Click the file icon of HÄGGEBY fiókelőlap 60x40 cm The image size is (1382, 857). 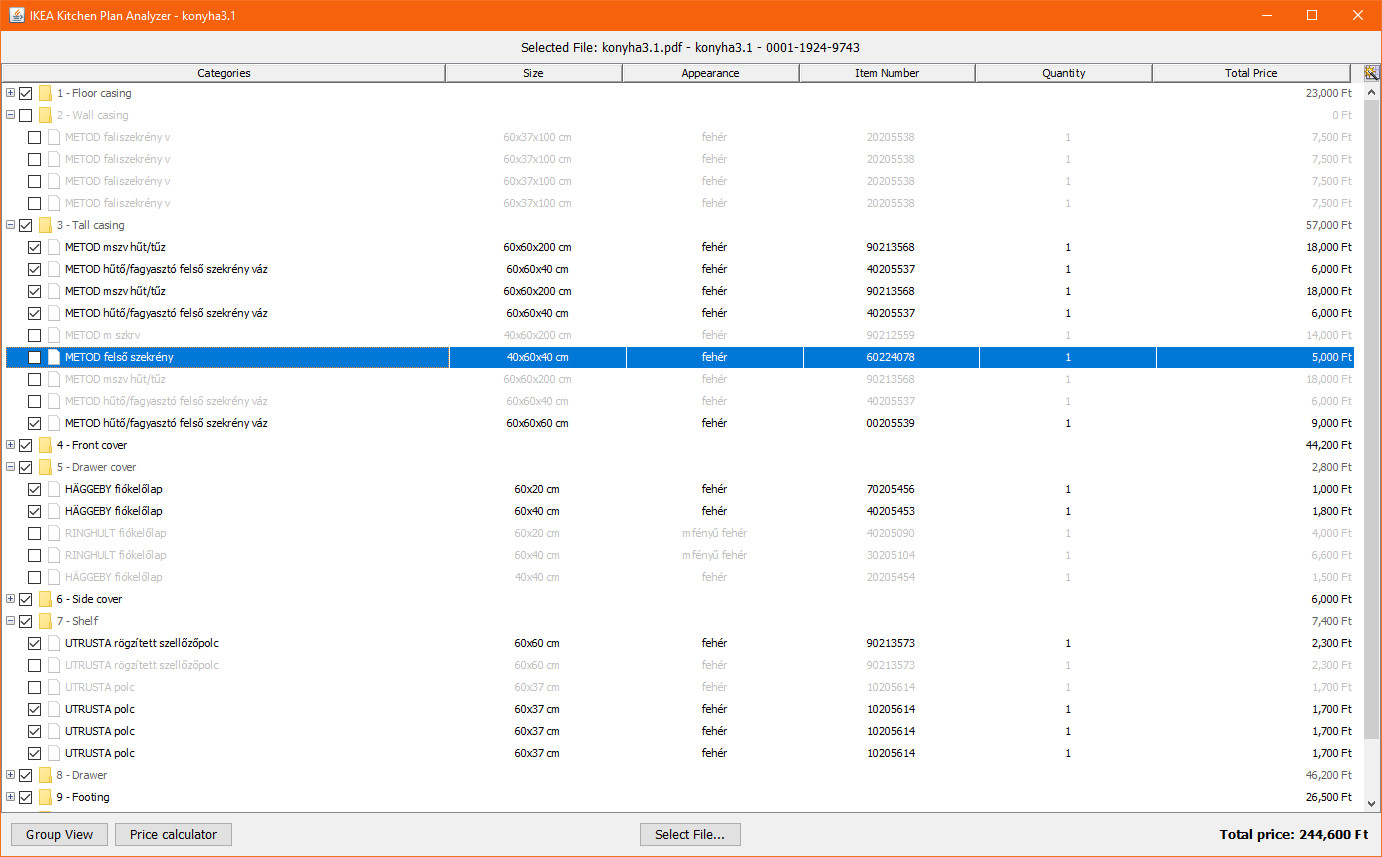click(x=54, y=511)
